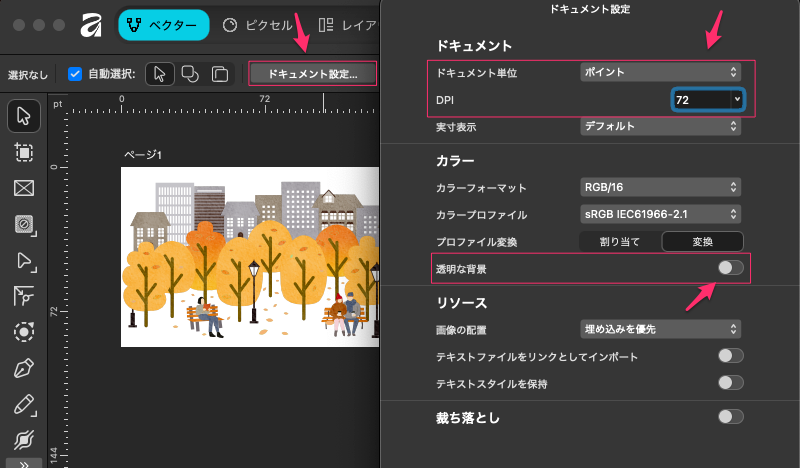
Task: Select the Picture Frame (crossed rectangle) tool
Action: (x=23, y=188)
